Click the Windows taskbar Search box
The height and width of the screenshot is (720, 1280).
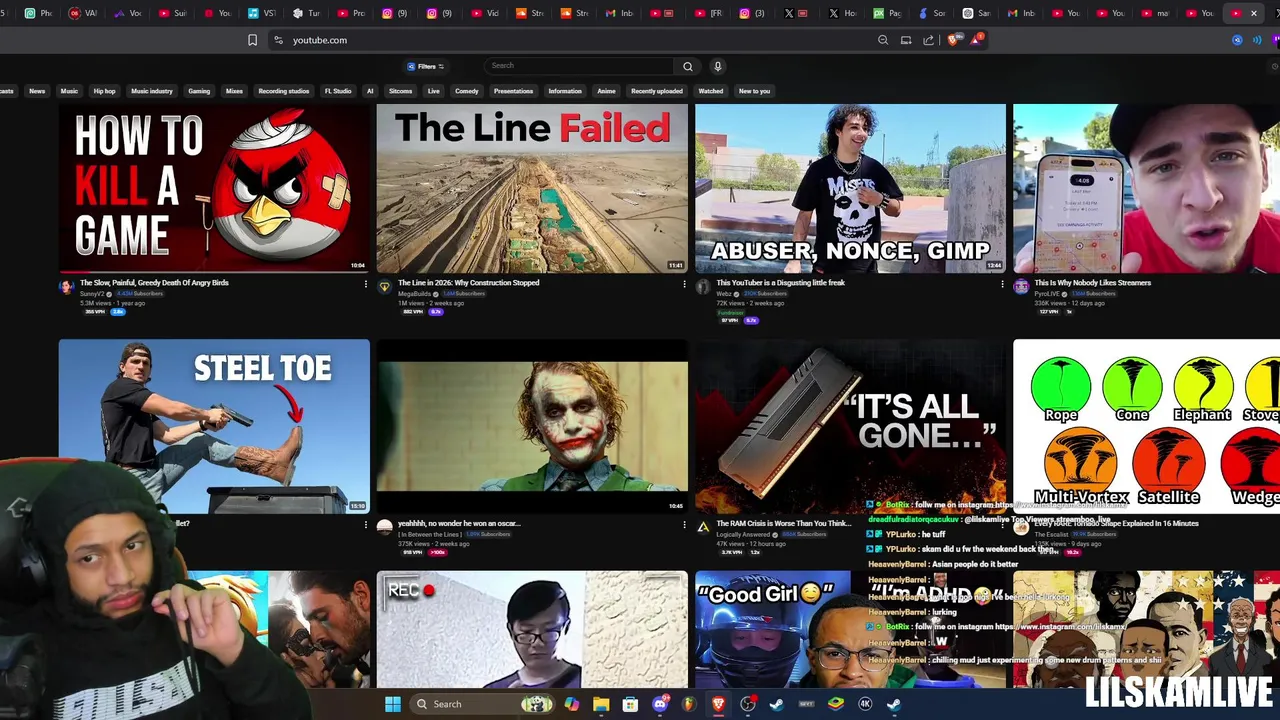pos(481,704)
